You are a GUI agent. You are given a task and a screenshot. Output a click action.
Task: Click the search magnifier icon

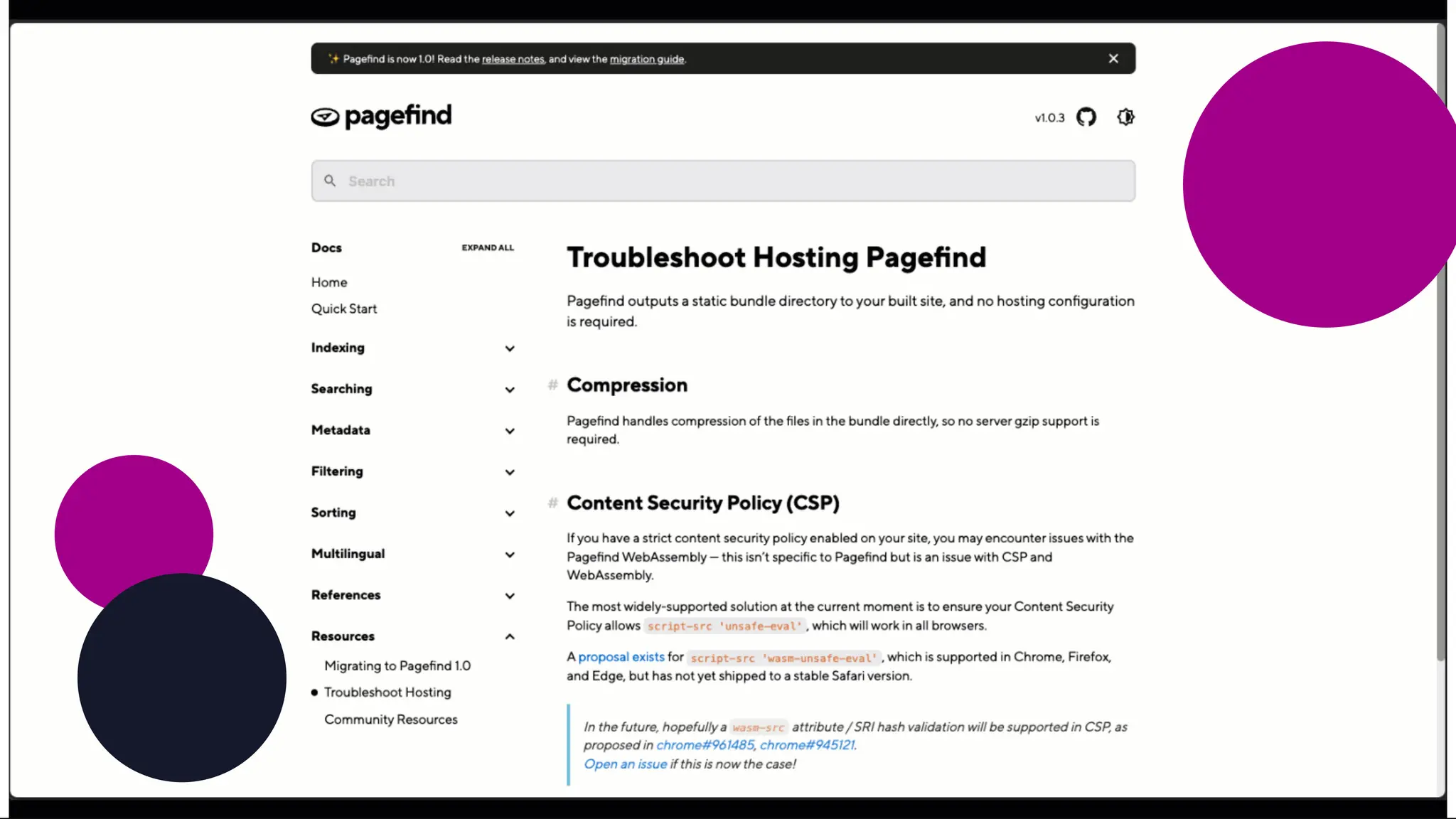pyautogui.click(x=330, y=181)
